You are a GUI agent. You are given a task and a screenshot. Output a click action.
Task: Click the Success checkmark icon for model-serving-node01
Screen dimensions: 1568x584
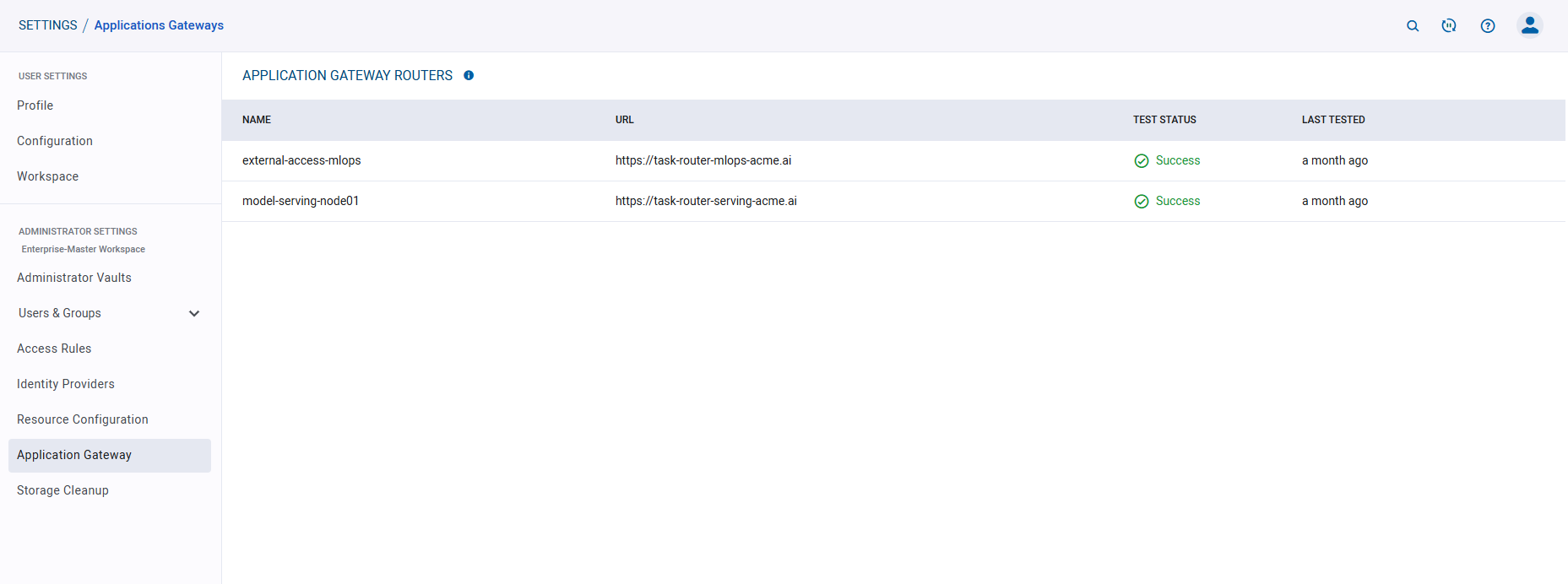1141,202
